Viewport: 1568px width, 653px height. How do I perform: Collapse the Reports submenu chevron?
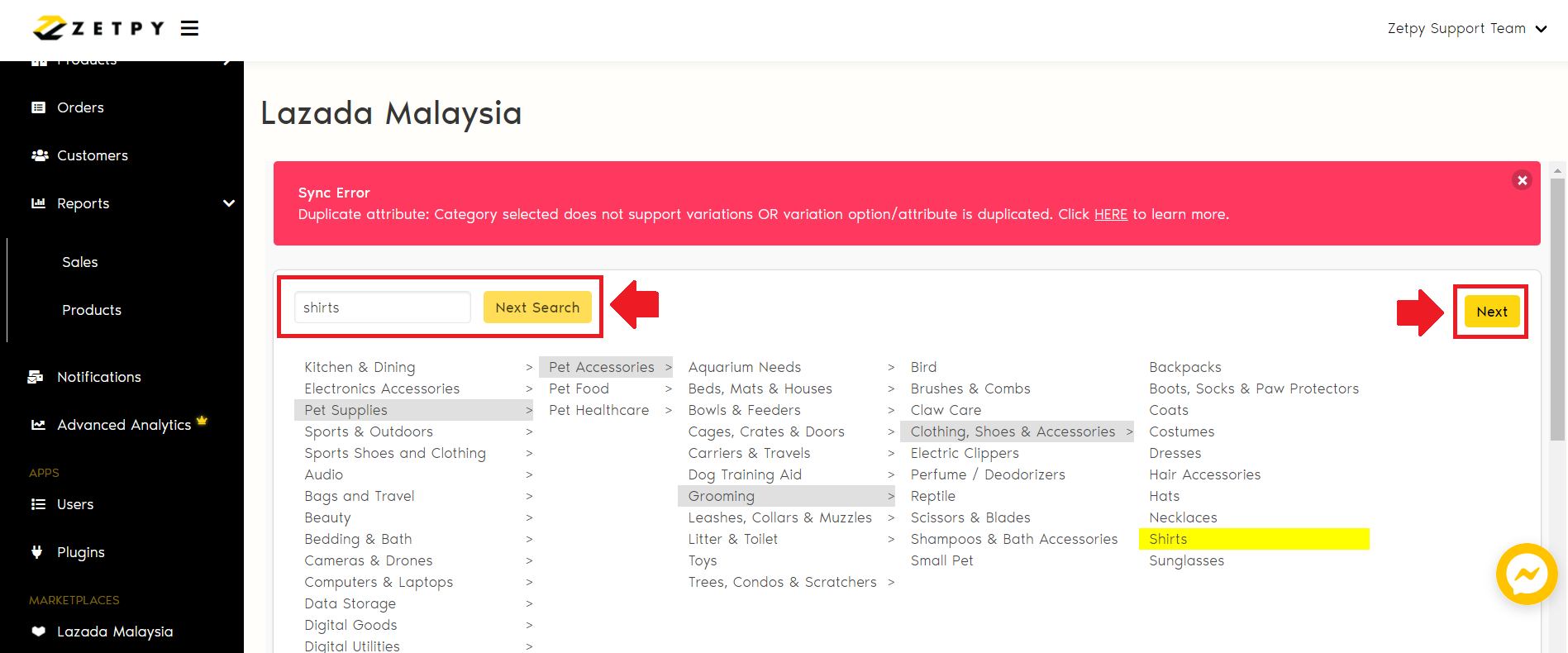[229, 203]
